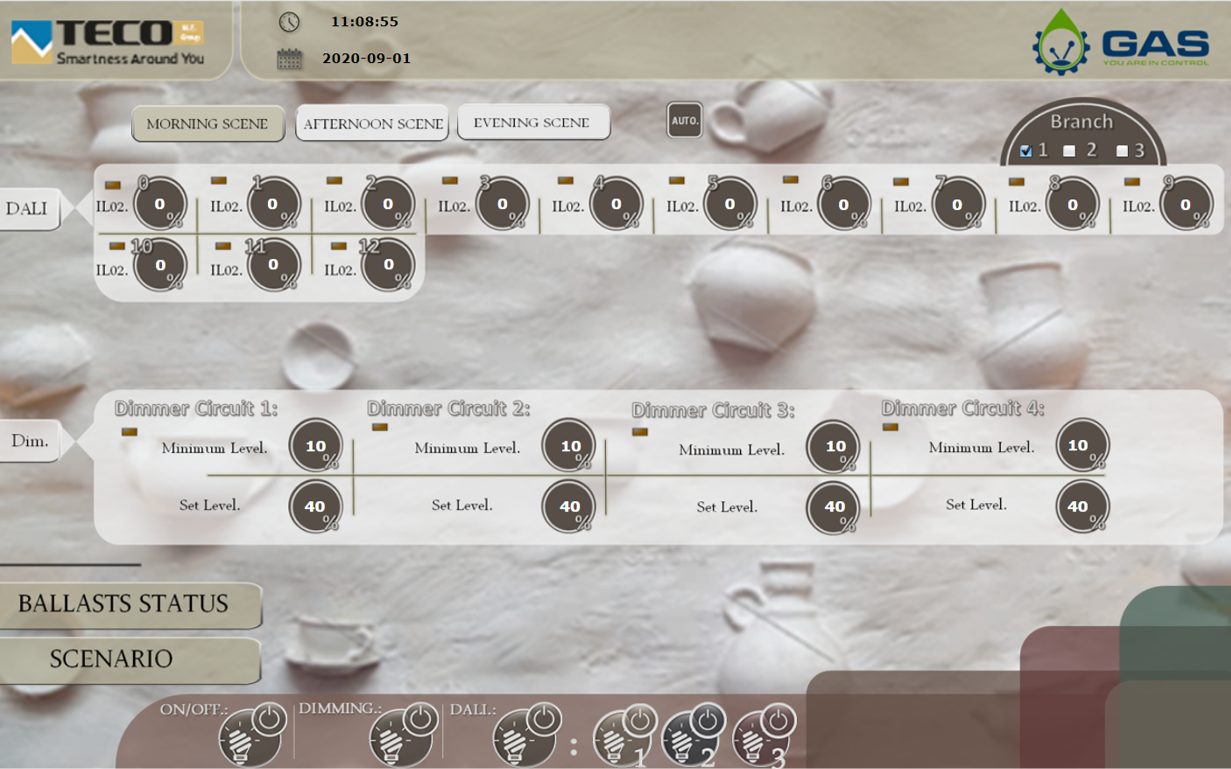
Task: Toggle the ON/OFF lamp power icon
Action: pyautogui.click(x=251, y=735)
